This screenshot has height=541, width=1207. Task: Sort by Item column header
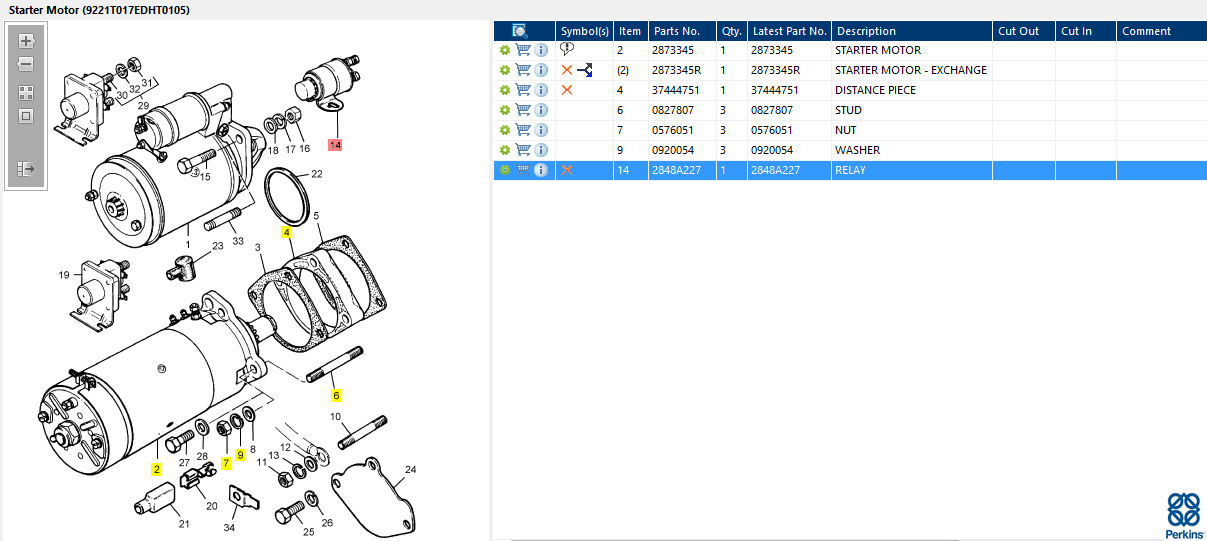630,31
